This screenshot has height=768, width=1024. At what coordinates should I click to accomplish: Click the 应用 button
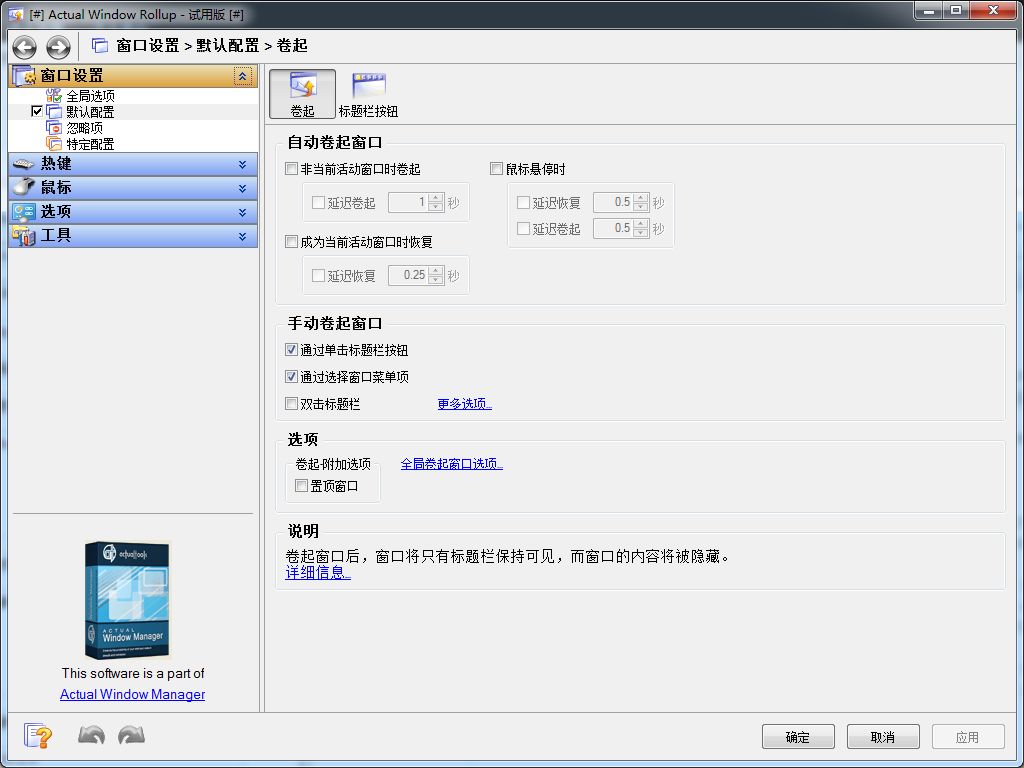(x=968, y=737)
